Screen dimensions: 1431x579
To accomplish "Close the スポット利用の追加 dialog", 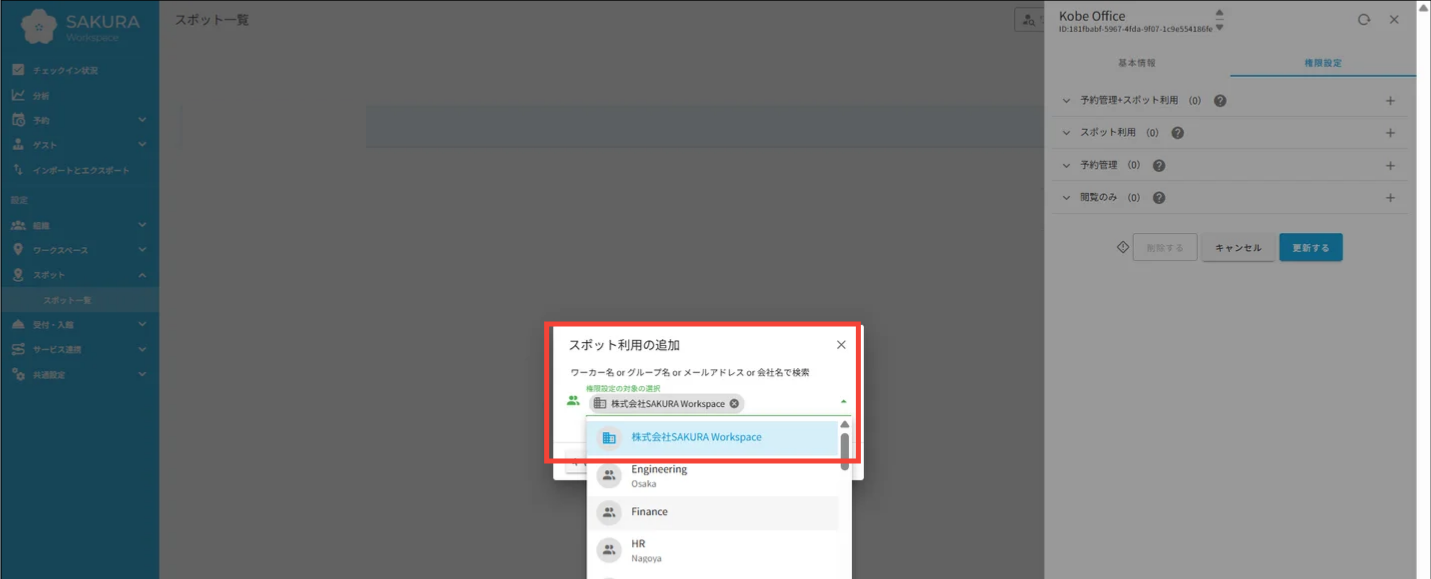I will pyautogui.click(x=841, y=345).
